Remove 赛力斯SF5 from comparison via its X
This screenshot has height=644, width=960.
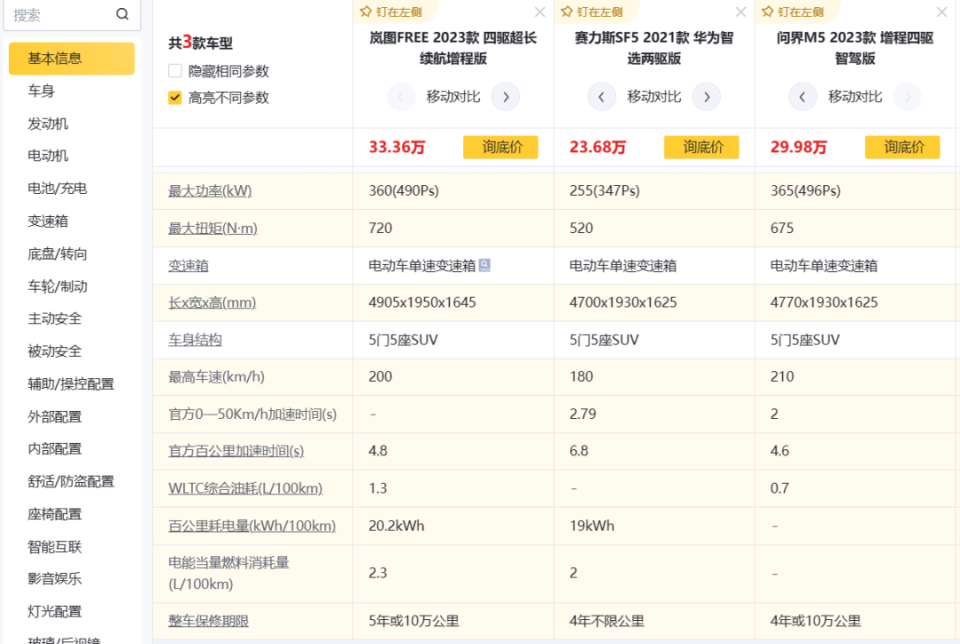(x=740, y=12)
